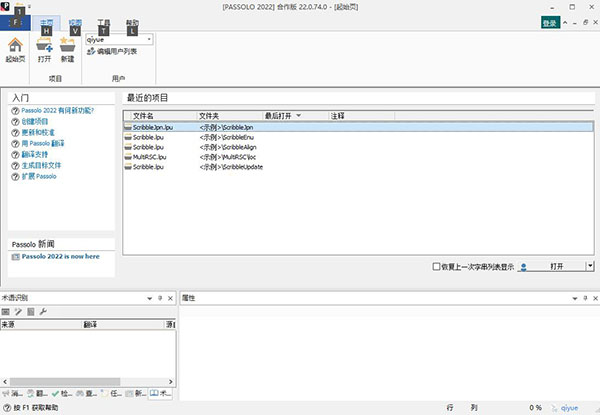Select Scribble.lpu in ScribbleEnu folder
Viewport: 600px width, 415px height.
pyautogui.click(x=358, y=137)
